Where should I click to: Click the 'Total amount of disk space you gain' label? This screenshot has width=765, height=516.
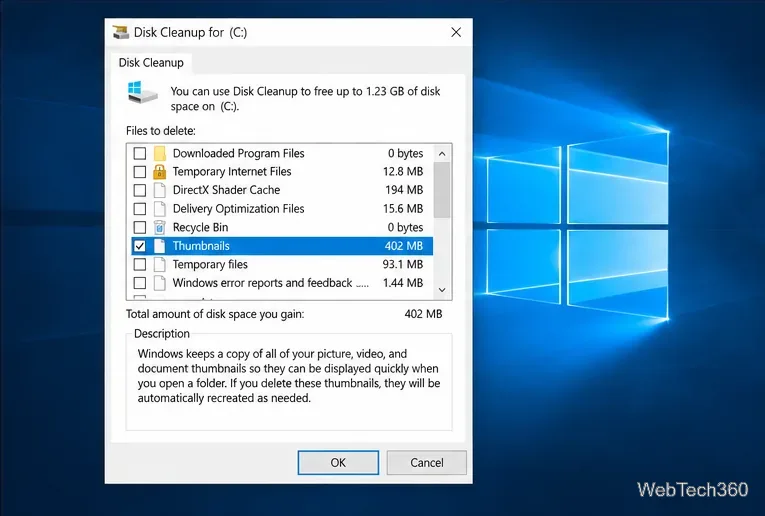pyautogui.click(x=215, y=314)
